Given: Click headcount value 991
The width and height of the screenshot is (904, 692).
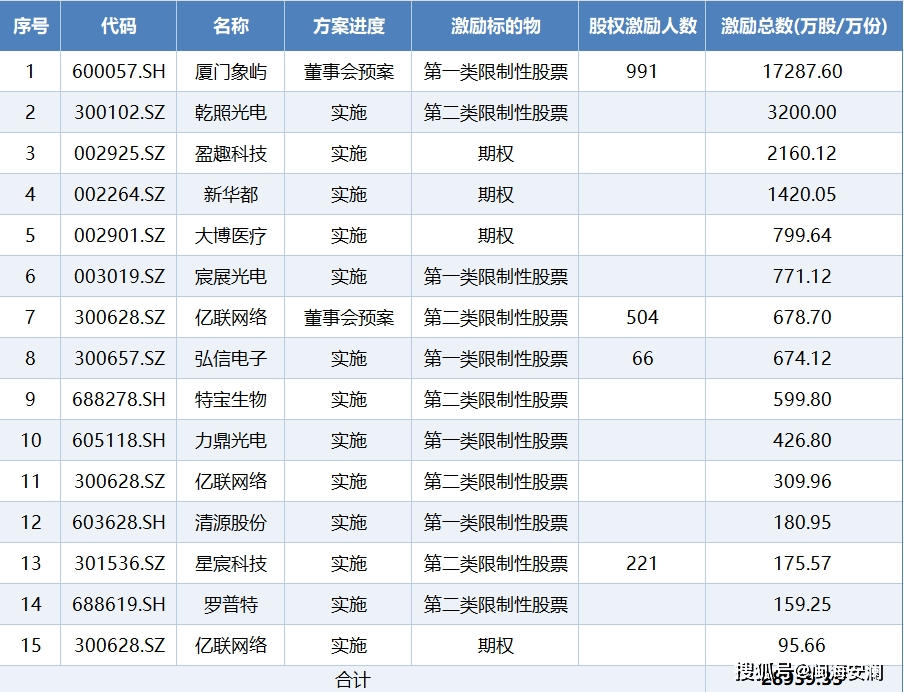Looking at the screenshot, I should click(642, 72).
